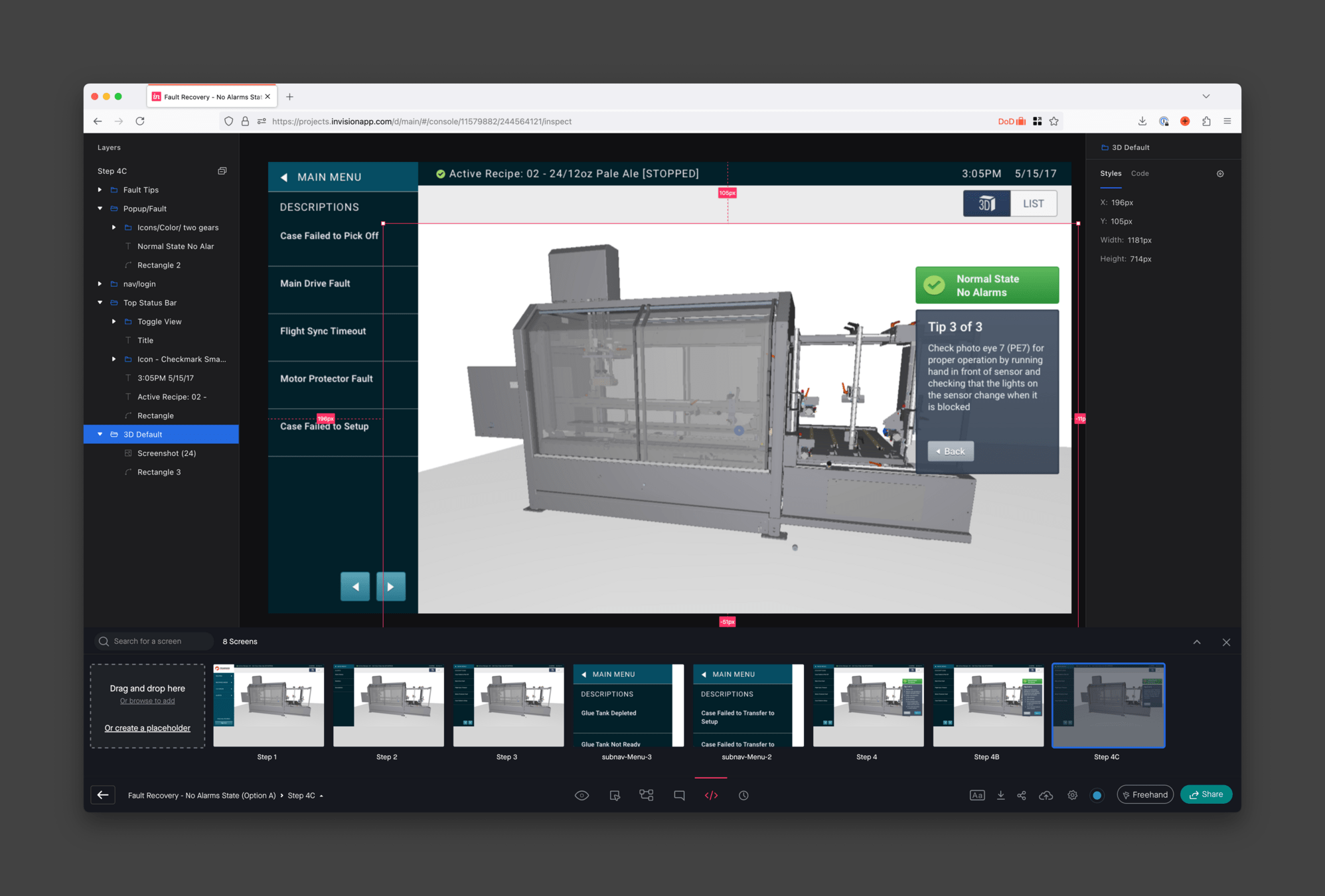Switch prototype view to LIST

(1033, 204)
